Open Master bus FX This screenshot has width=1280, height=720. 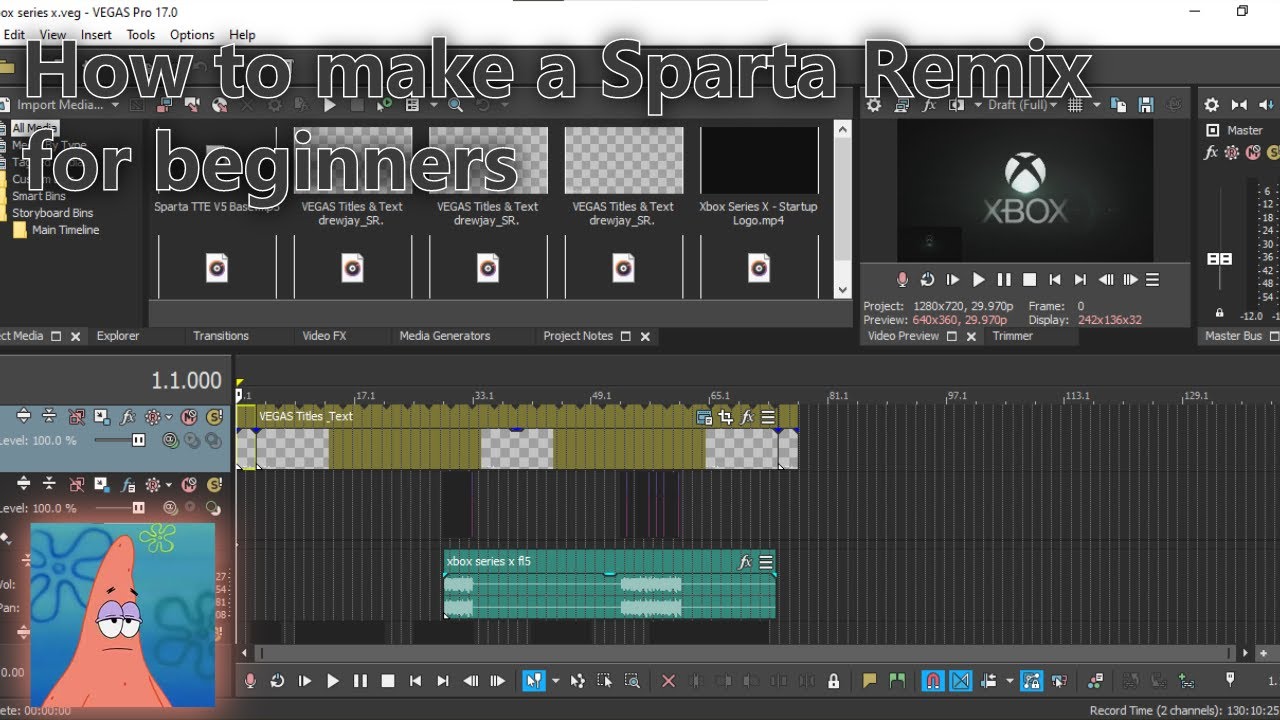click(1211, 153)
